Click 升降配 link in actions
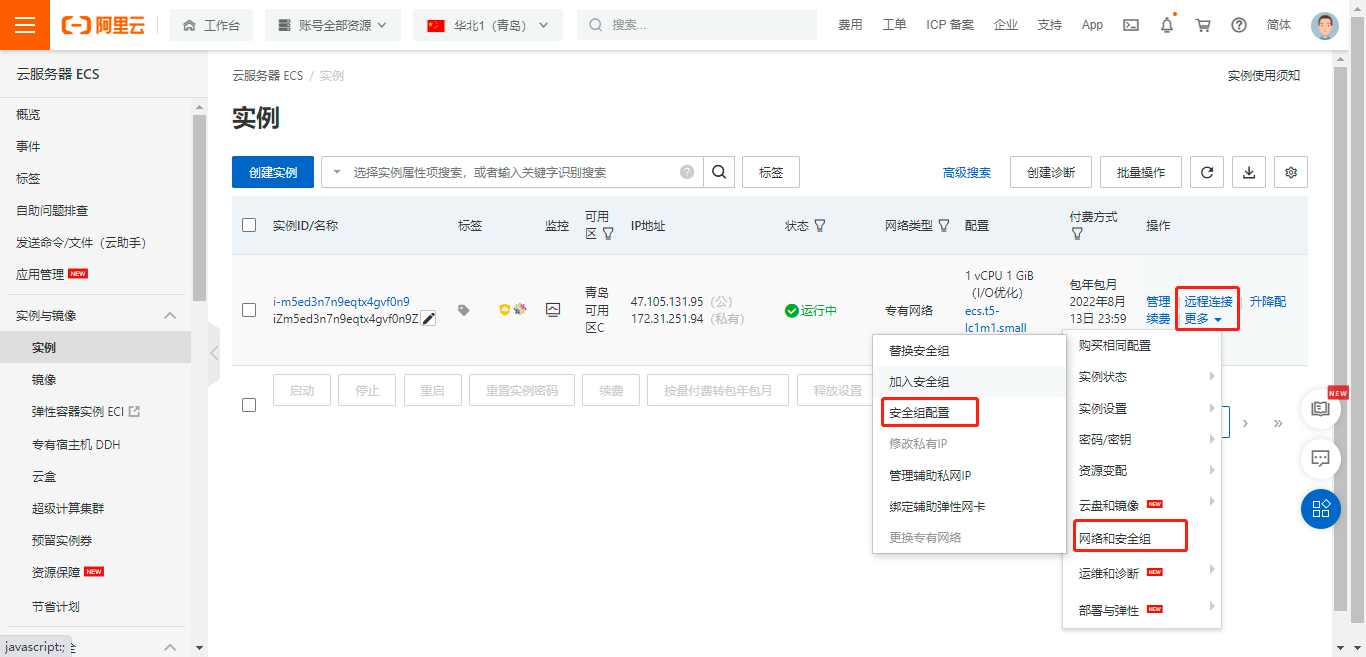This screenshot has width=1366, height=657. [1268, 301]
